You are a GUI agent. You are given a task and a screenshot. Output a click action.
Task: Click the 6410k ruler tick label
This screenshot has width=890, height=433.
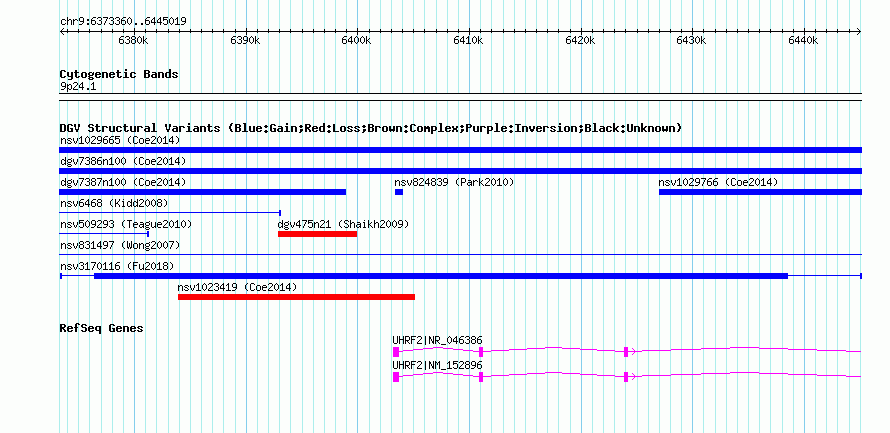click(x=469, y=41)
